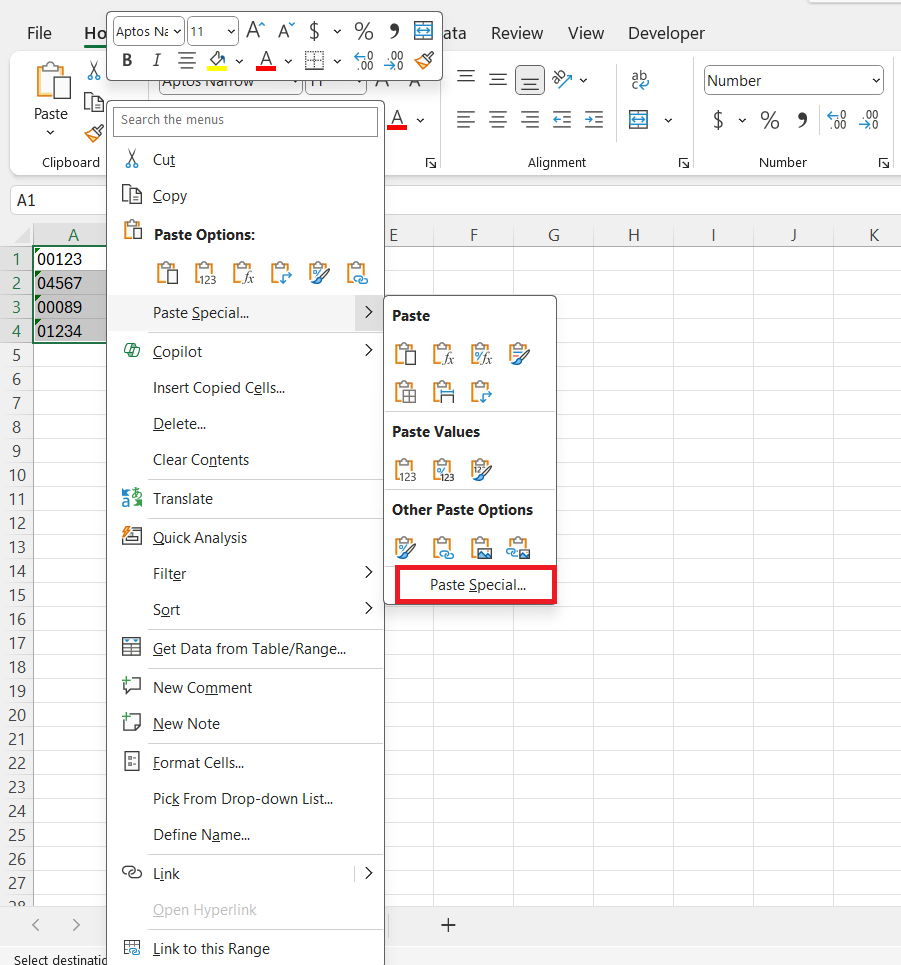Click Format Painter in mini toolbar
Viewport: 901px width, 965px height.
[x=424, y=60]
